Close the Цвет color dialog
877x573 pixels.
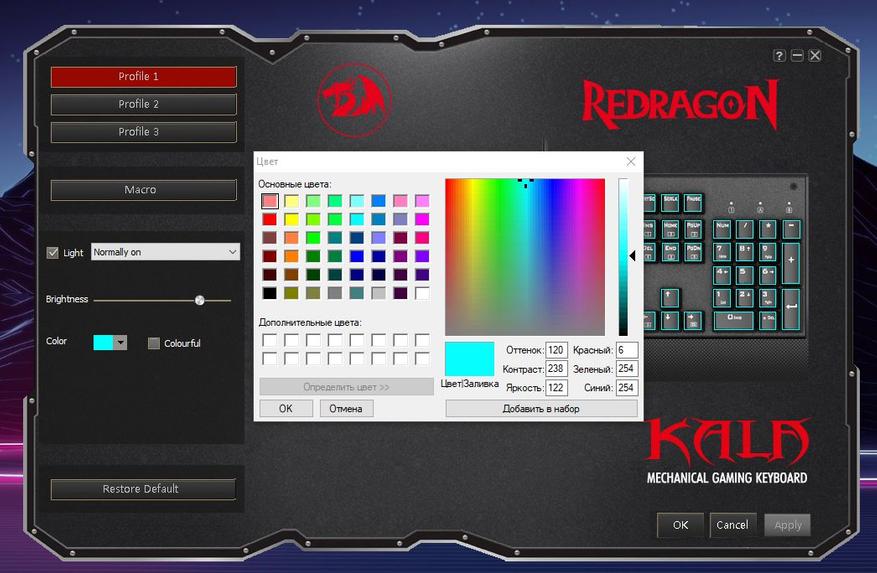tap(631, 162)
